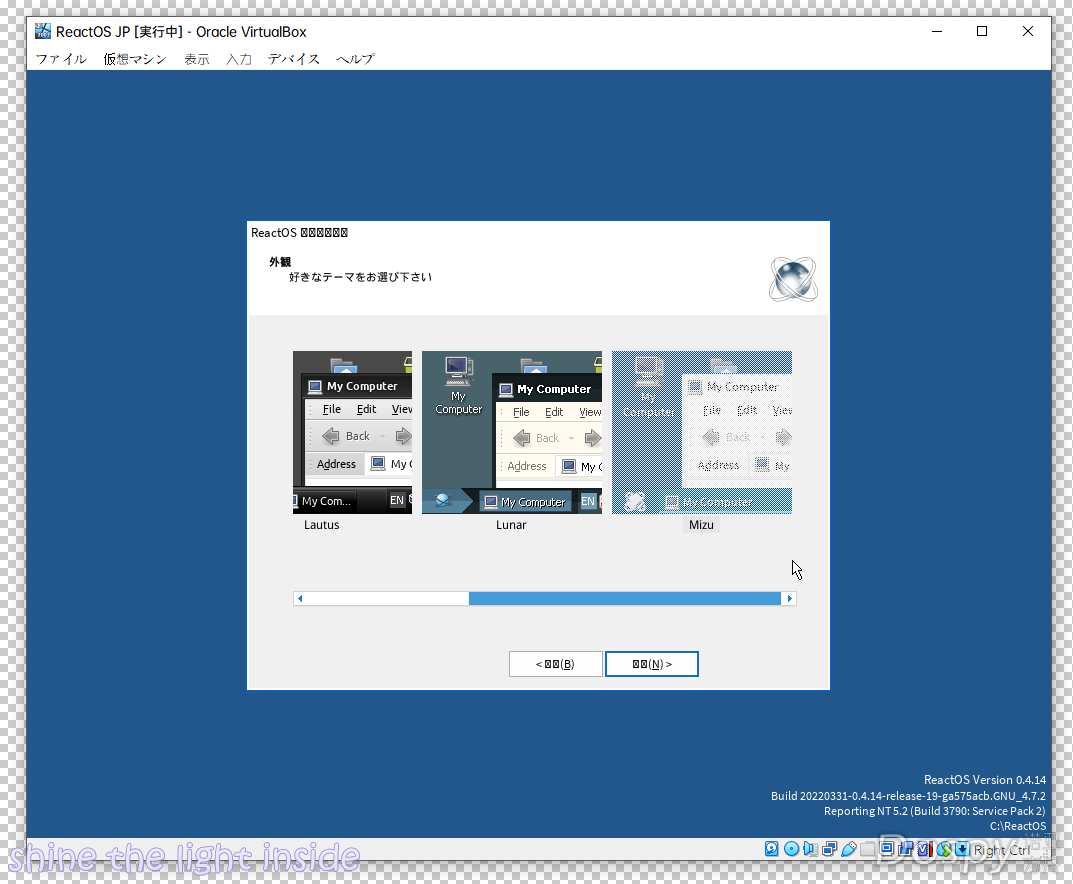Click the 外観 heading in setup dialog
1073x884 pixels.
click(280, 262)
